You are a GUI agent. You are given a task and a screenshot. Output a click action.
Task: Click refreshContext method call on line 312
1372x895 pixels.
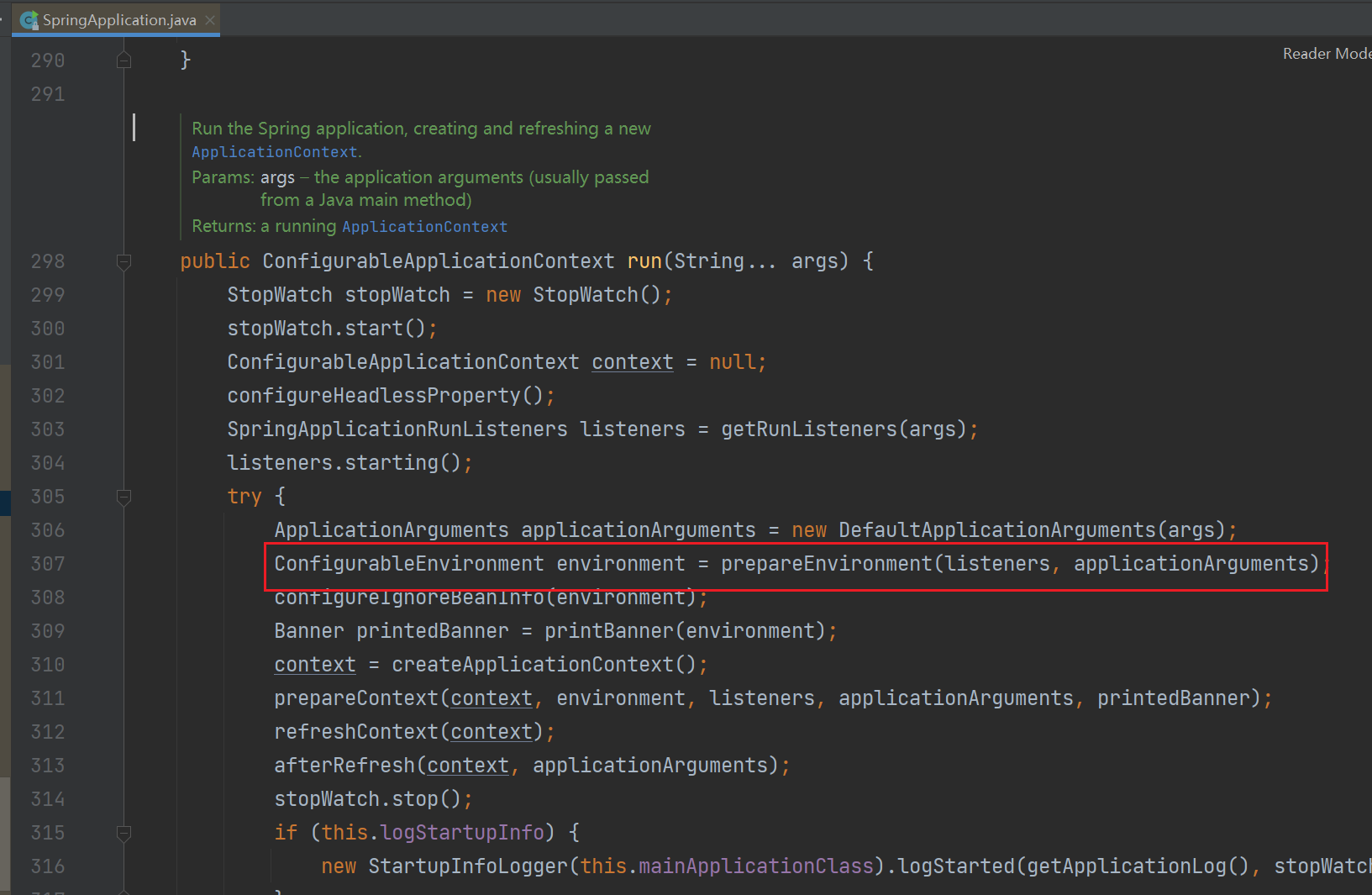(x=356, y=732)
